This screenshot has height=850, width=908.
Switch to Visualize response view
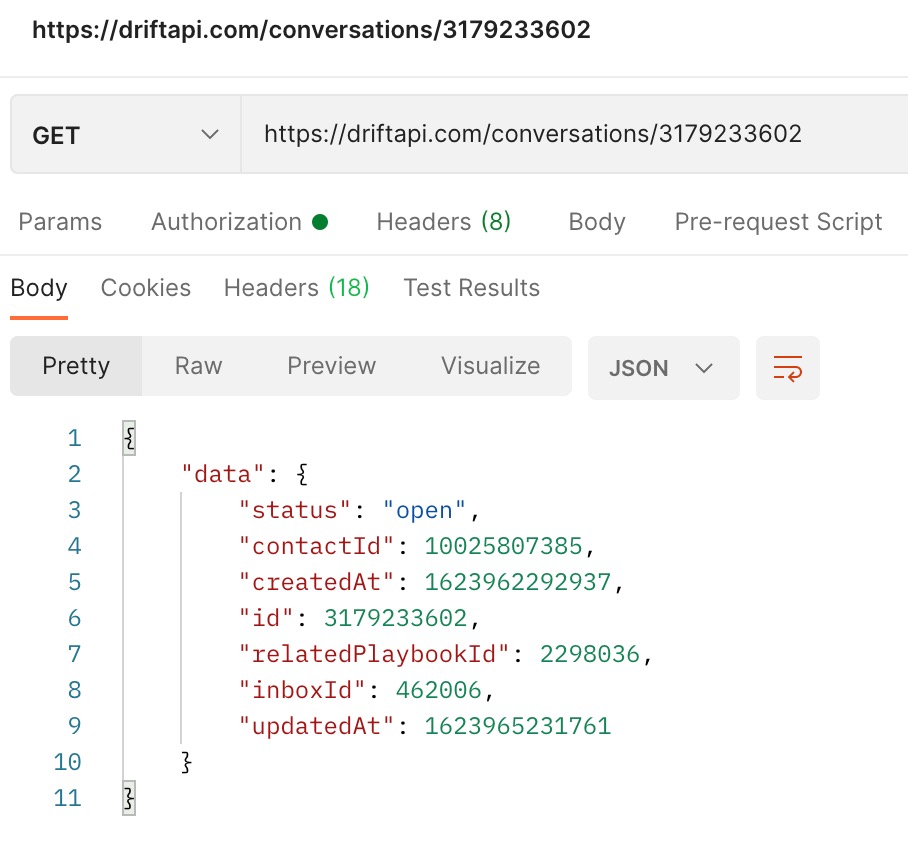pyautogui.click(x=490, y=366)
